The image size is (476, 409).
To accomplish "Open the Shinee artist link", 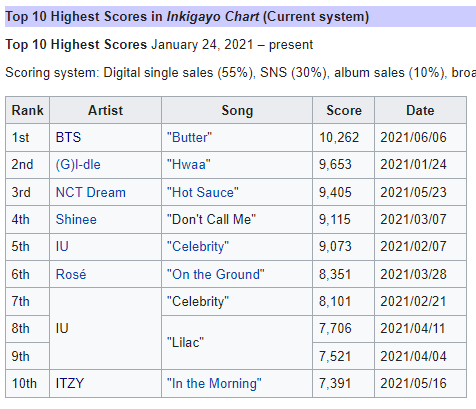I will [76, 219].
